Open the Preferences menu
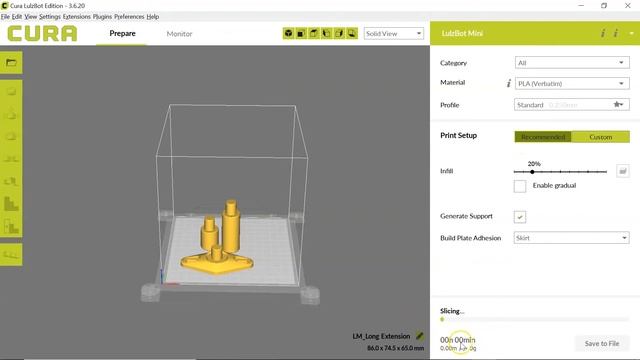Image resolution: width=640 pixels, height=360 pixels. click(129, 17)
